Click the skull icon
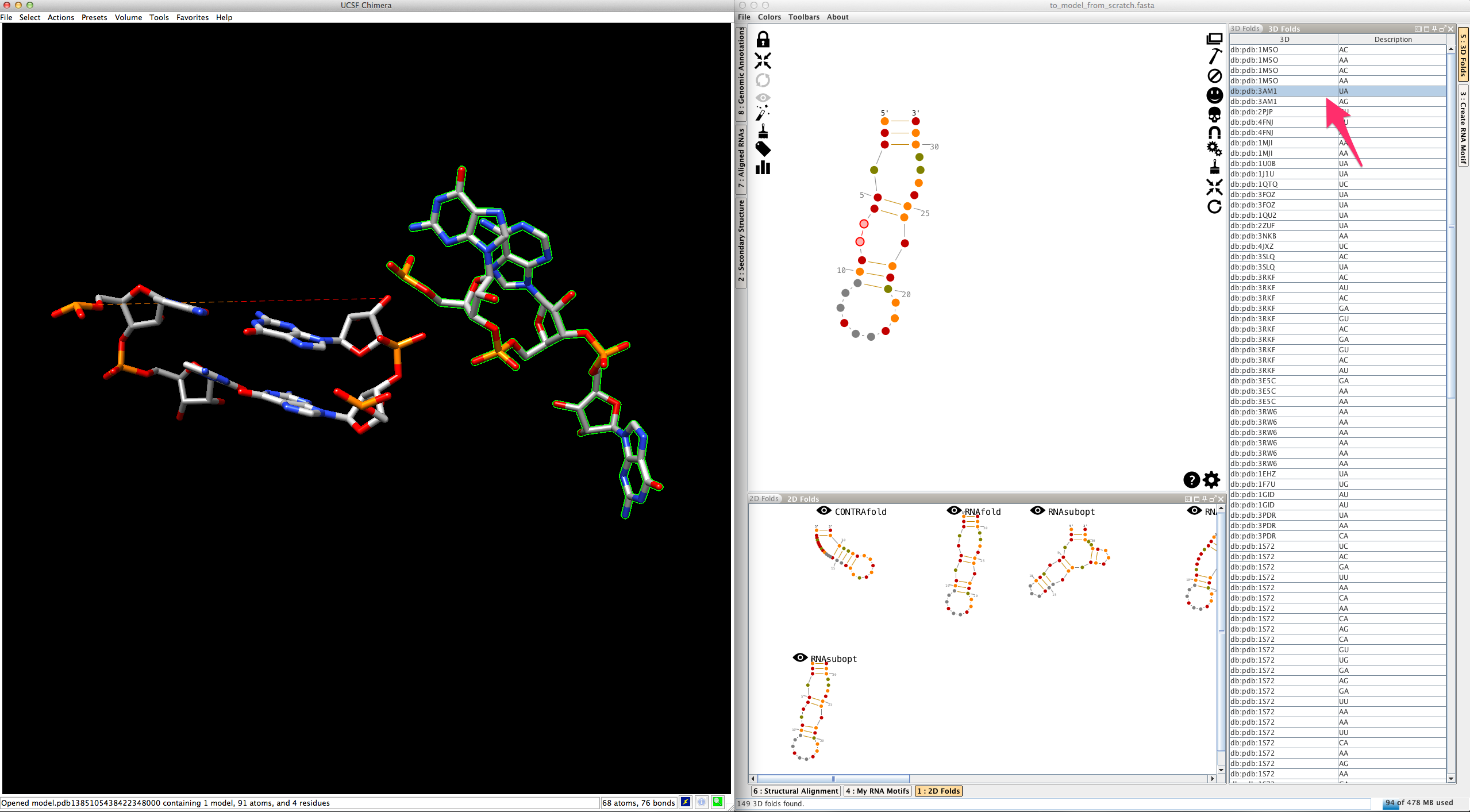Viewport: 1470px width, 812px height. coord(1214,114)
